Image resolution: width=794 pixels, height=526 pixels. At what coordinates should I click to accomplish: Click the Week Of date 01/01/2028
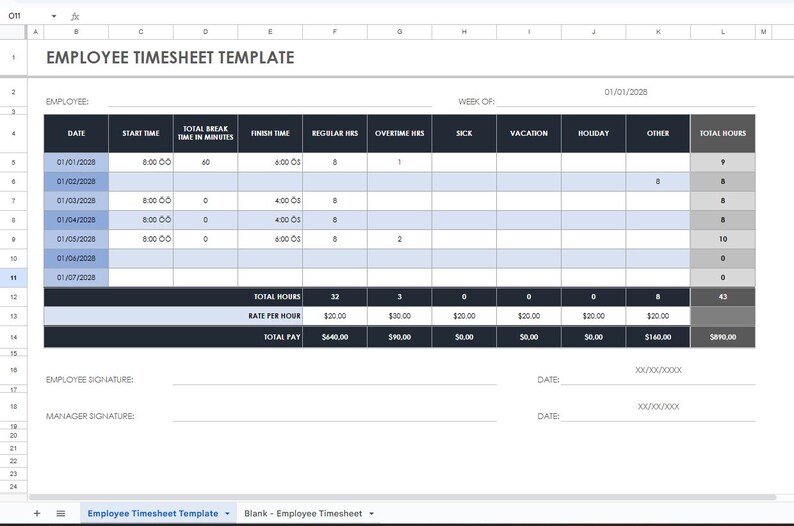(x=626, y=92)
